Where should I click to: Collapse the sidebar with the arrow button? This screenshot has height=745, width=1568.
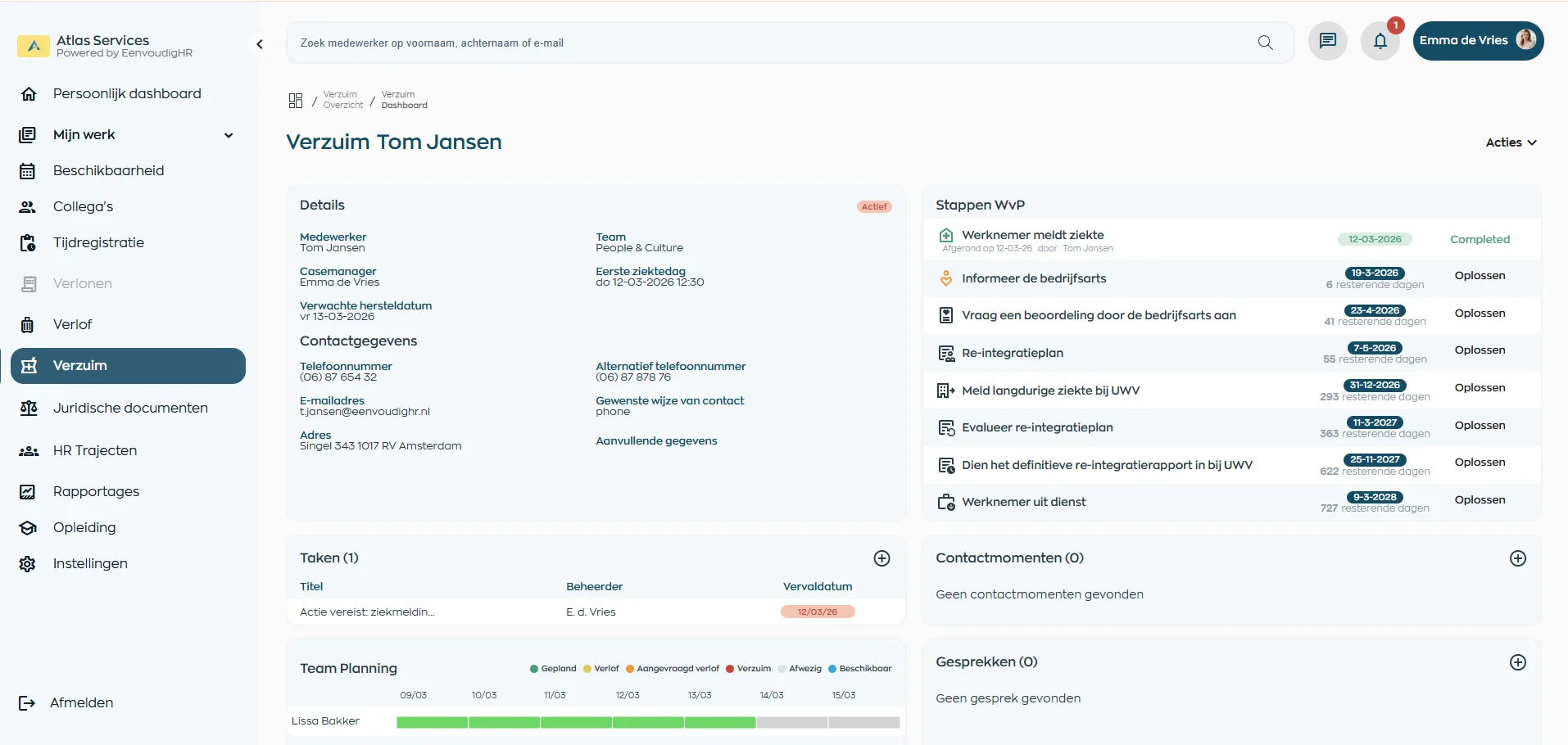(x=260, y=44)
